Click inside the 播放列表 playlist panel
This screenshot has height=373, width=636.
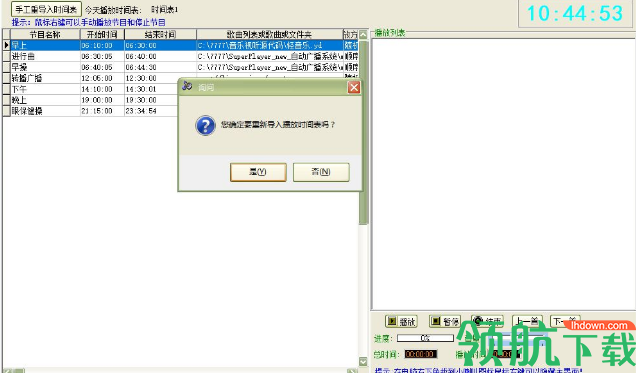tap(503, 174)
